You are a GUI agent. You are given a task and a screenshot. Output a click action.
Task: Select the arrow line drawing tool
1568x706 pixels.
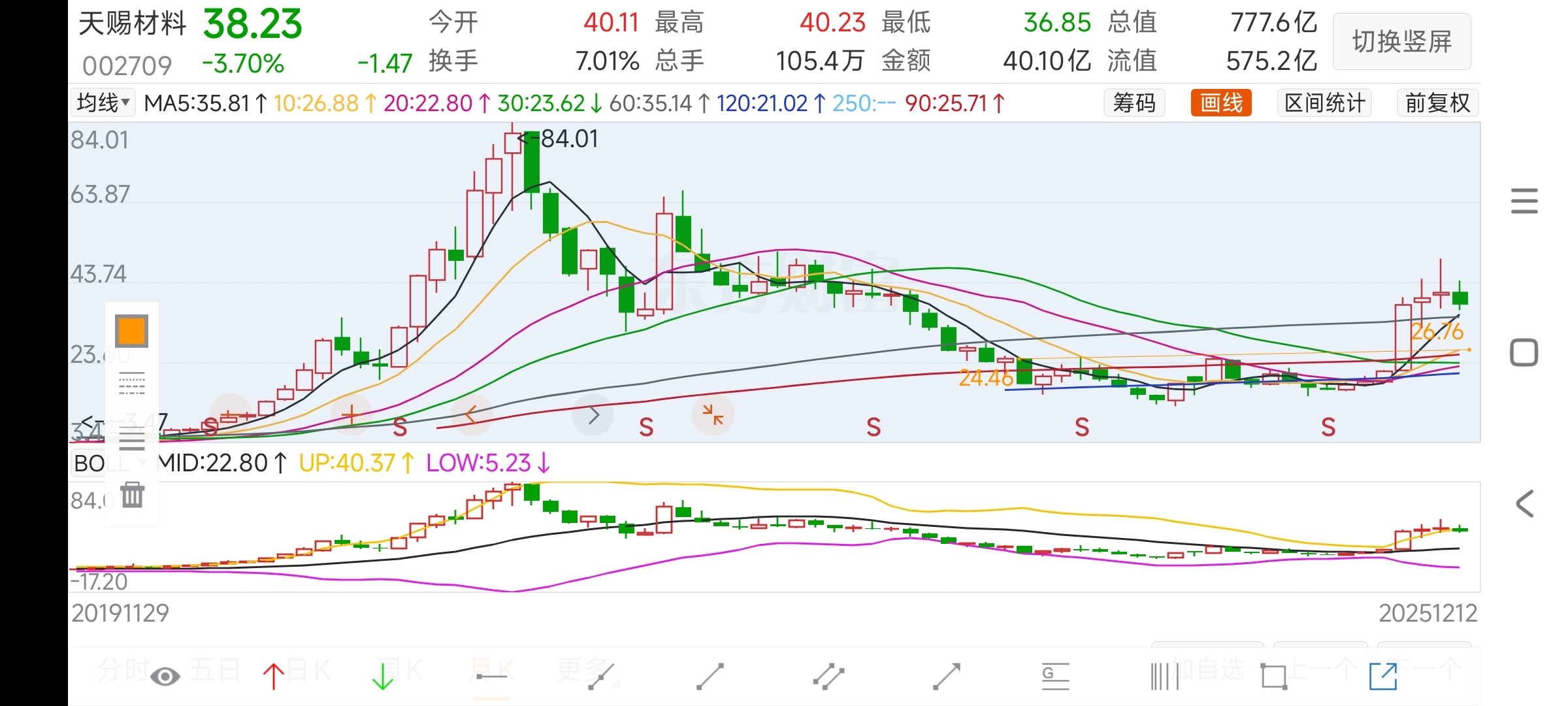[946, 677]
